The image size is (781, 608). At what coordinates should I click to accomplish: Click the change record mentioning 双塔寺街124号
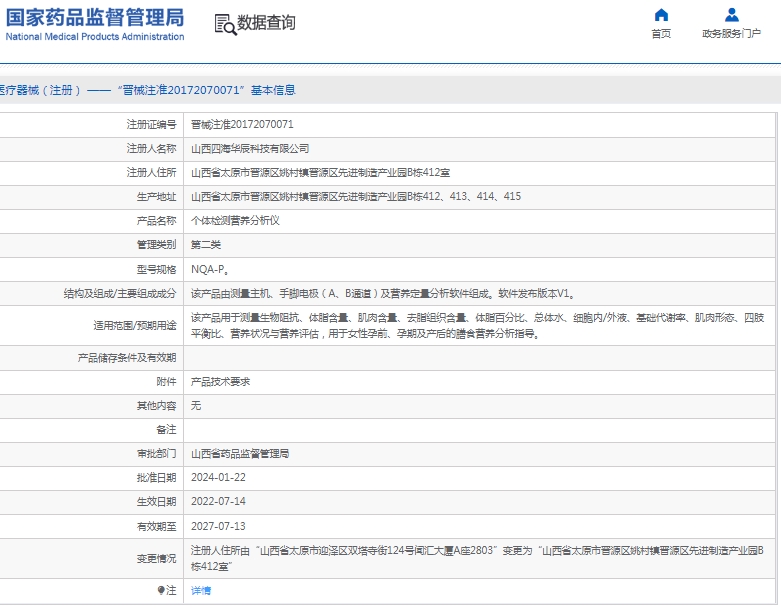pos(477,558)
